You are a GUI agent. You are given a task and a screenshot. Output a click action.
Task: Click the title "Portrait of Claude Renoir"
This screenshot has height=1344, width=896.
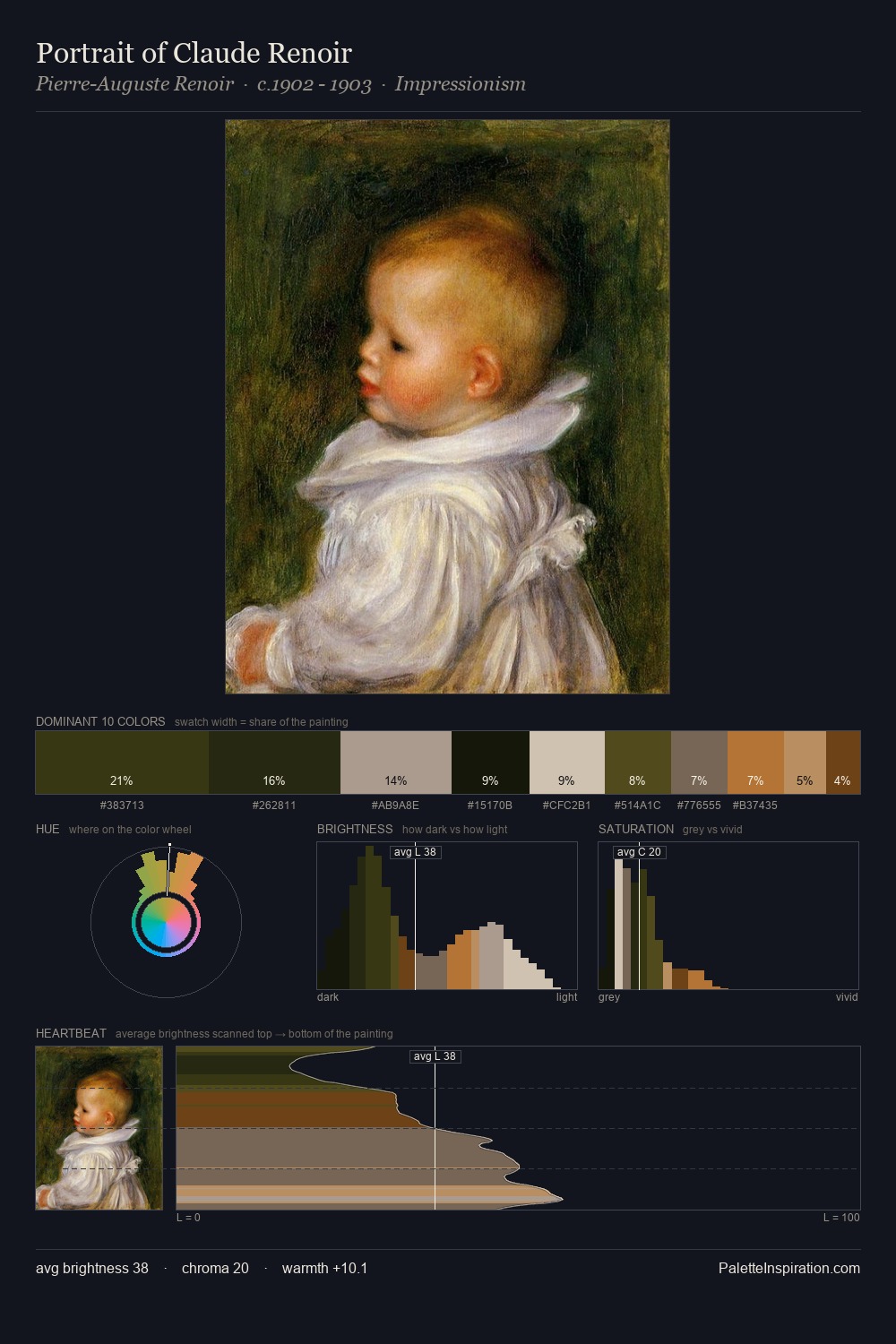tap(194, 53)
